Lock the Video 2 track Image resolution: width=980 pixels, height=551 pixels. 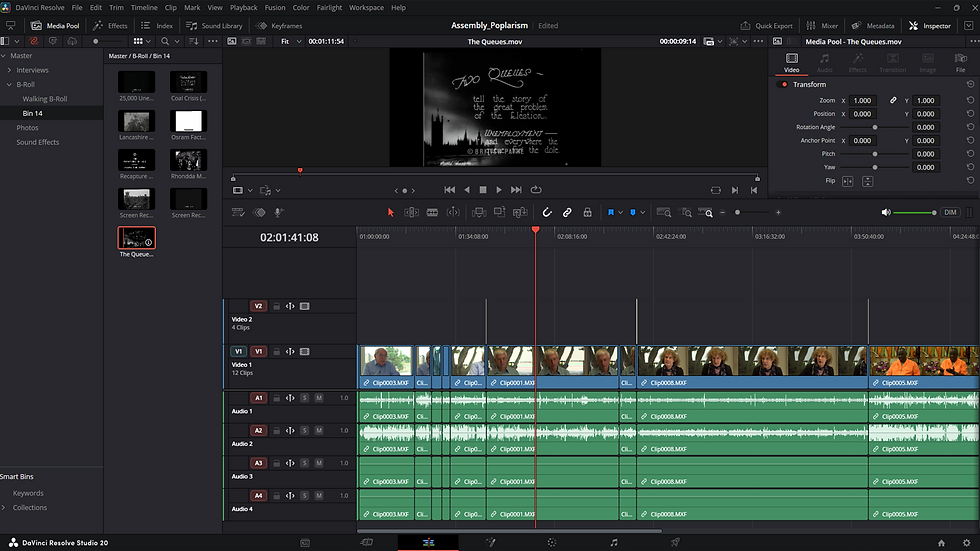click(277, 306)
